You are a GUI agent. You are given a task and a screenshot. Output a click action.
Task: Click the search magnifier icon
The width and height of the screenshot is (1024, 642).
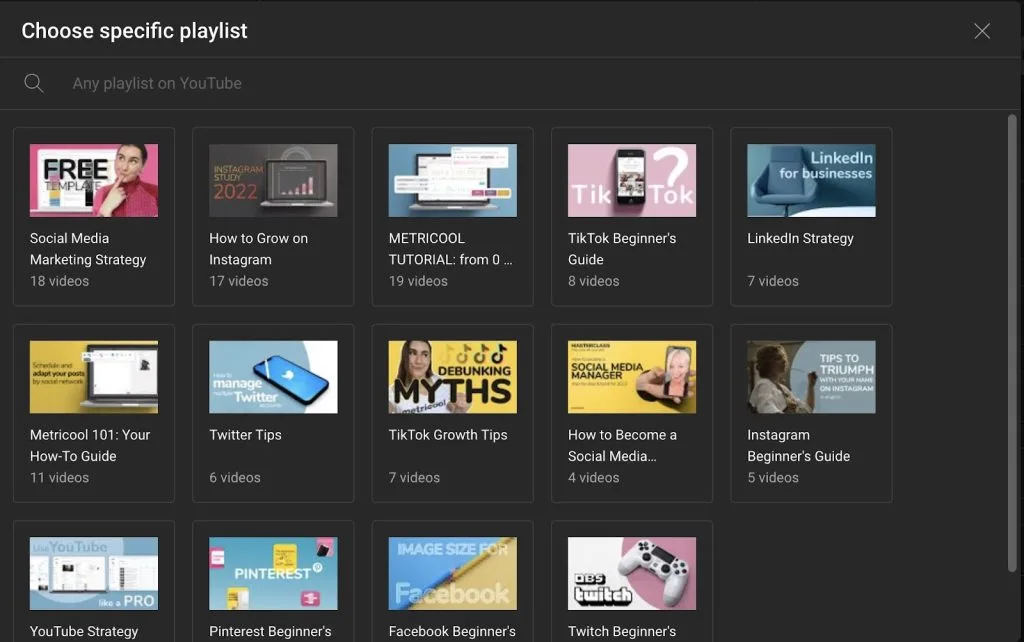(x=34, y=83)
